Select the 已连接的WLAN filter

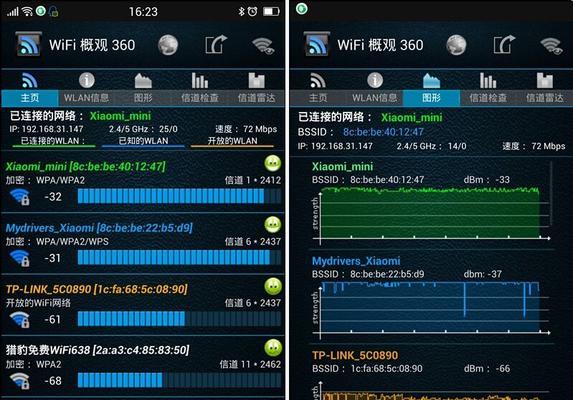[x=53, y=141]
